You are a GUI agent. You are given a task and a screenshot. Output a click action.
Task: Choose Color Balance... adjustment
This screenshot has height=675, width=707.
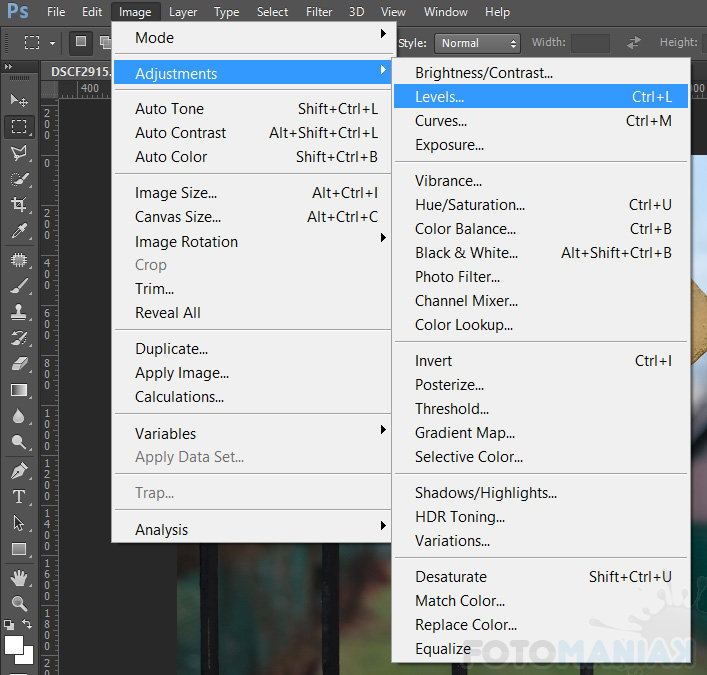tap(541, 229)
